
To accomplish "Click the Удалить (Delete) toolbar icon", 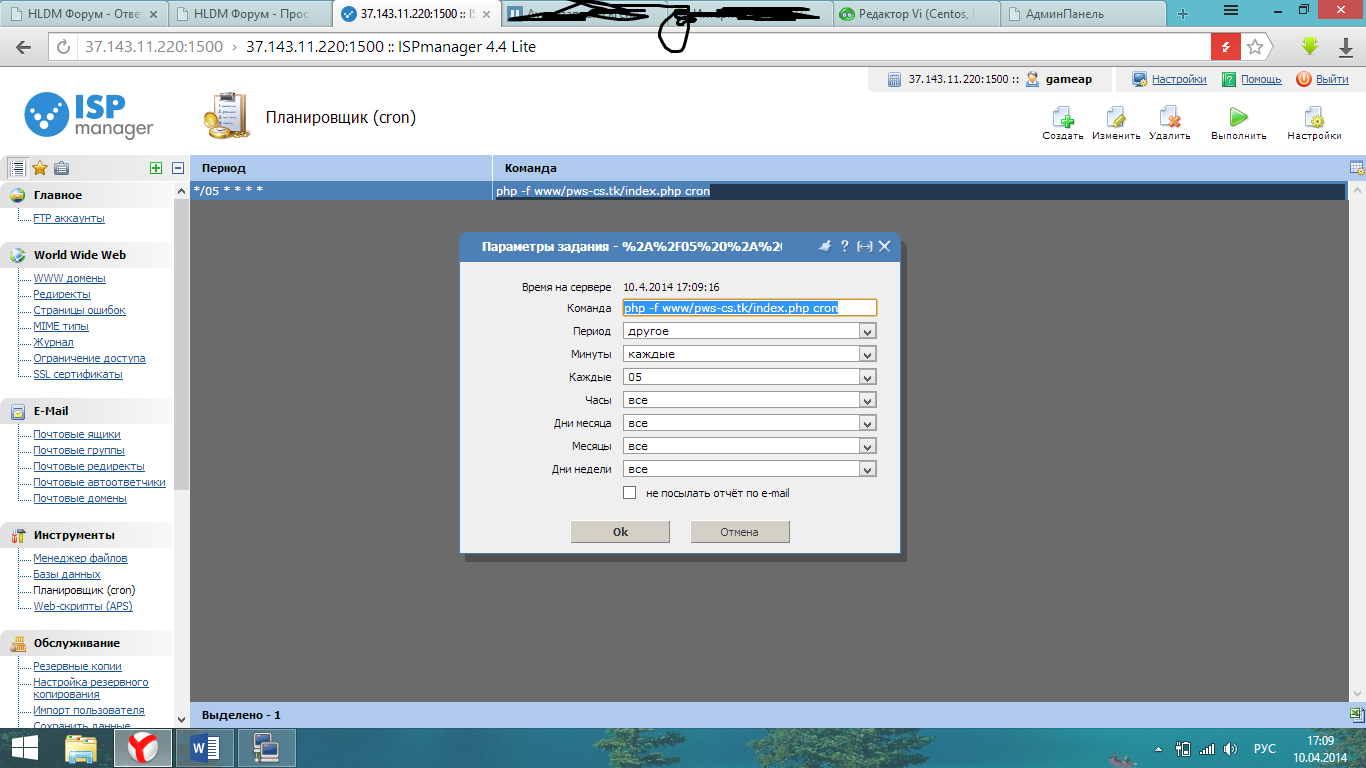I will pyautogui.click(x=1169, y=118).
